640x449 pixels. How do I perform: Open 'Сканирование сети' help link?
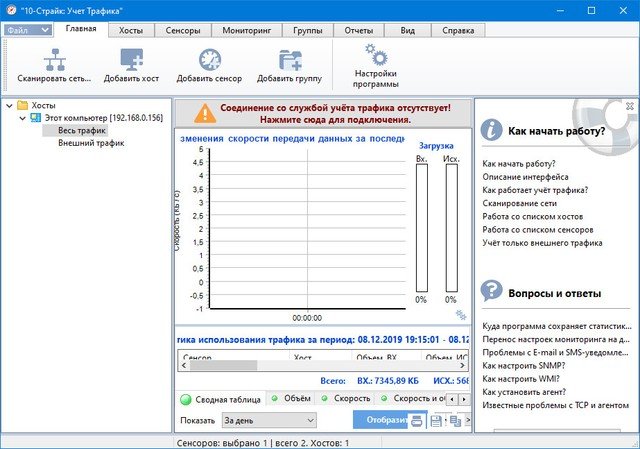517,202
